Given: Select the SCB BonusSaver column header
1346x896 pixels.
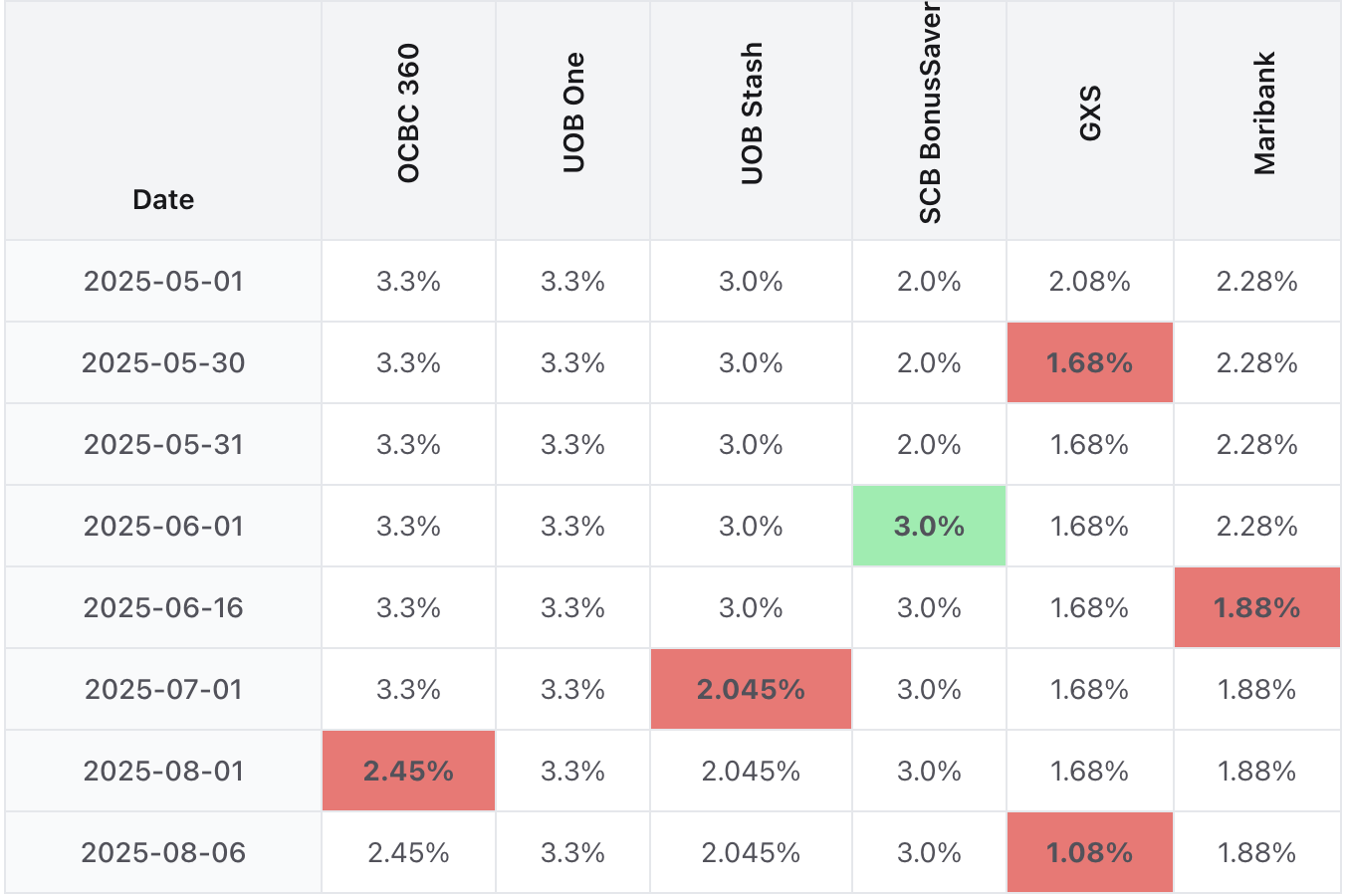Looking at the screenshot, I should tap(930, 113).
